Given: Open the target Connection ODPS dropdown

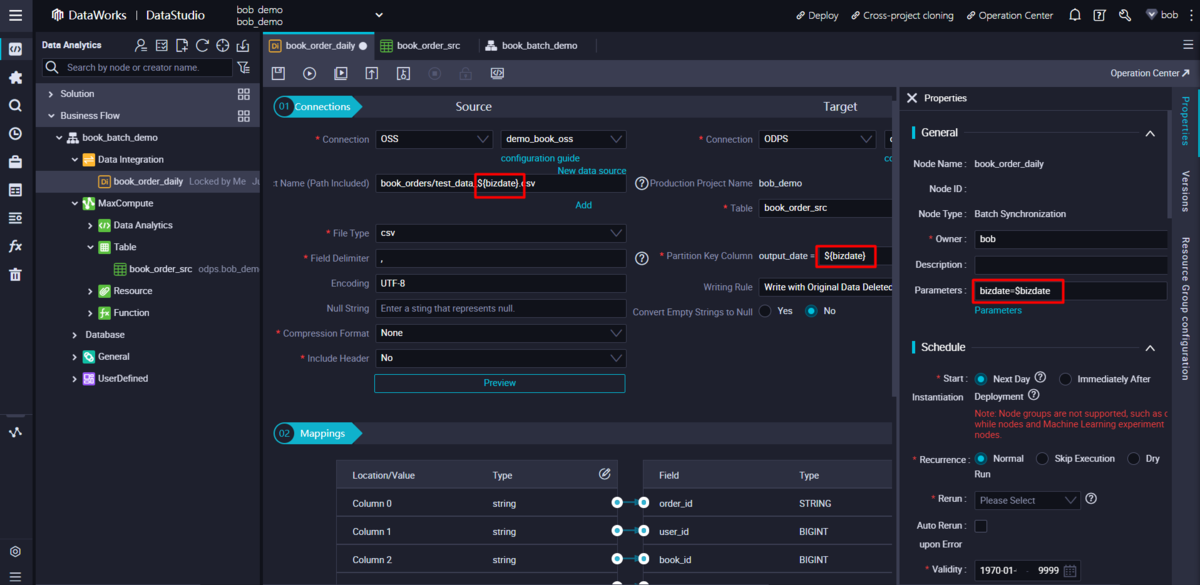Looking at the screenshot, I should click(x=817, y=139).
